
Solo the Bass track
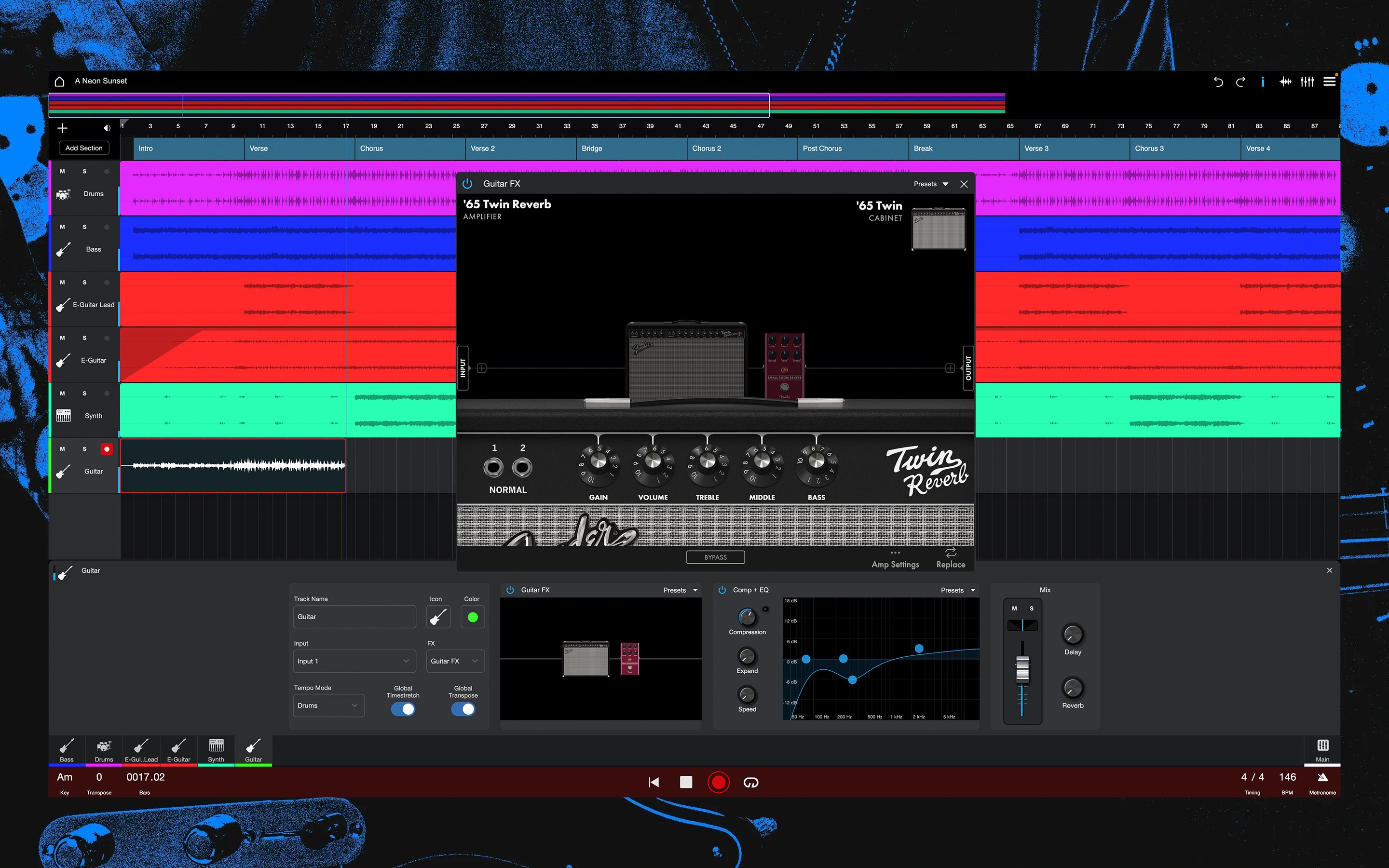pos(84,227)
